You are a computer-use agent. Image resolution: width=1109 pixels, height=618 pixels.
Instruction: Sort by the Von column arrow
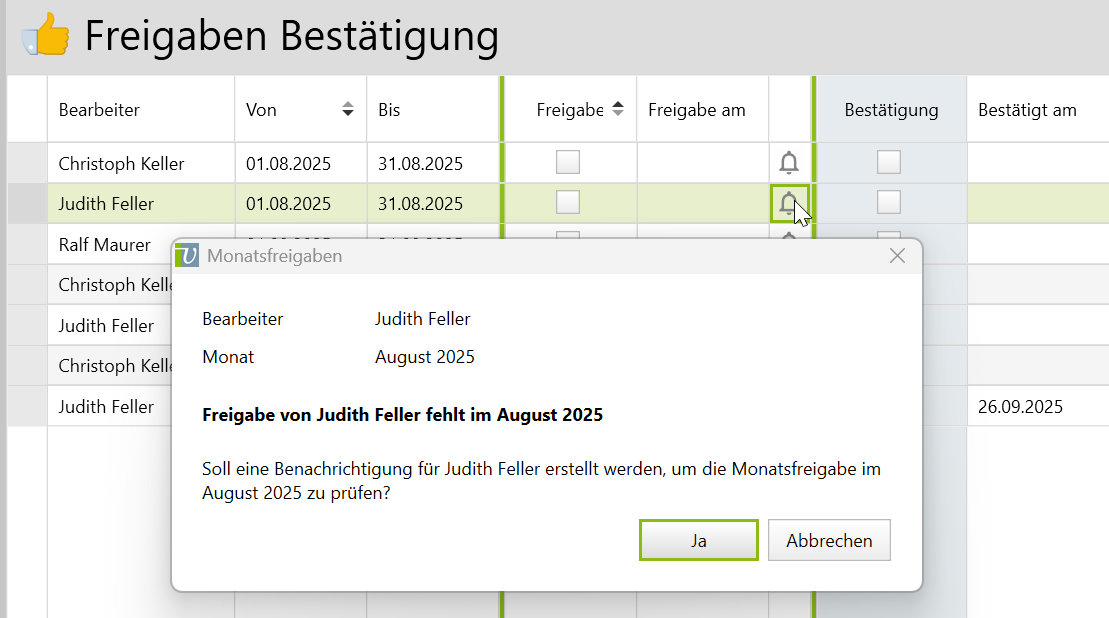coord(347,109)
